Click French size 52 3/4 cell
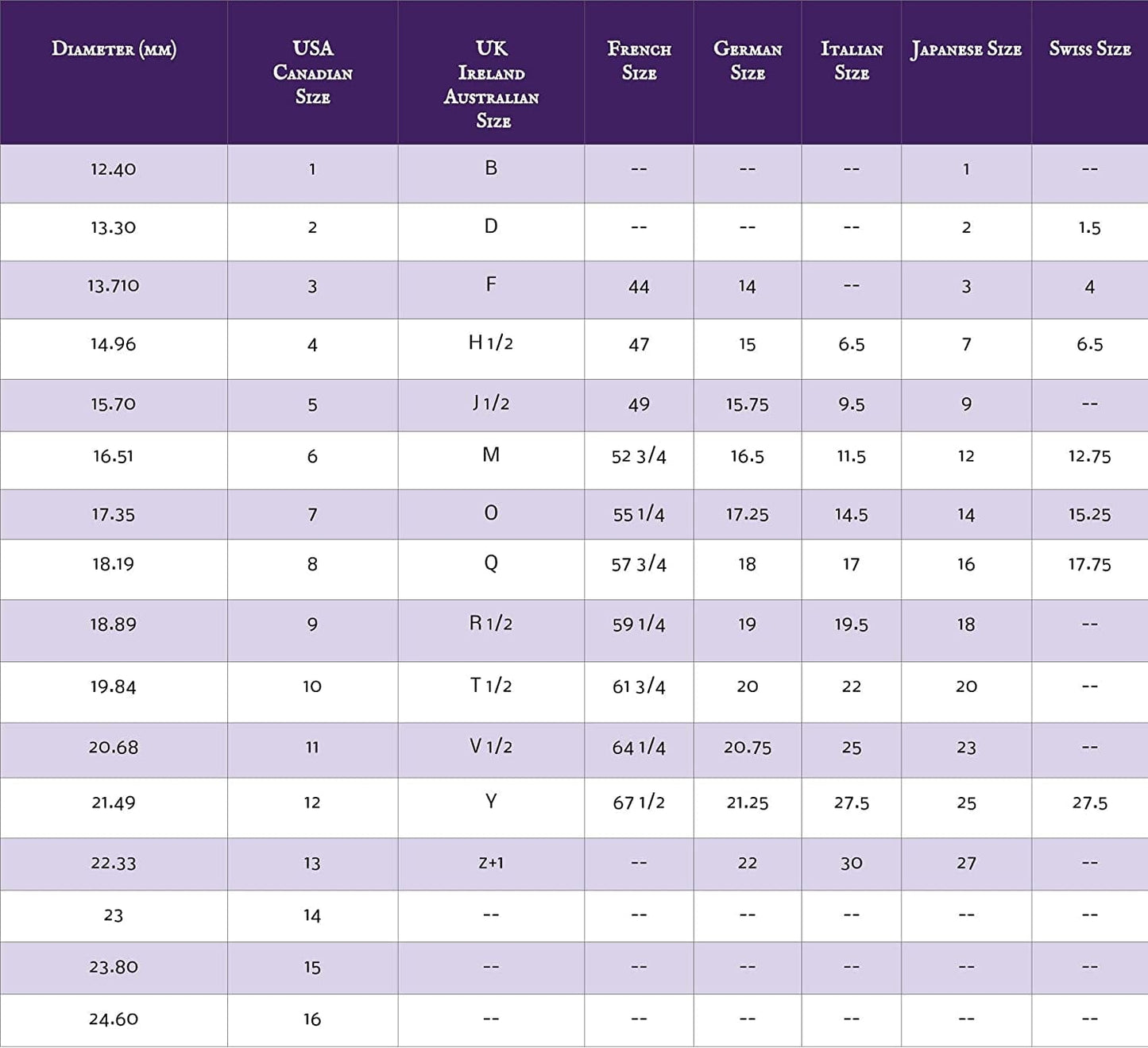Image resolution: width=1148 pixels, height=1048 pixels. pos(639,456)
